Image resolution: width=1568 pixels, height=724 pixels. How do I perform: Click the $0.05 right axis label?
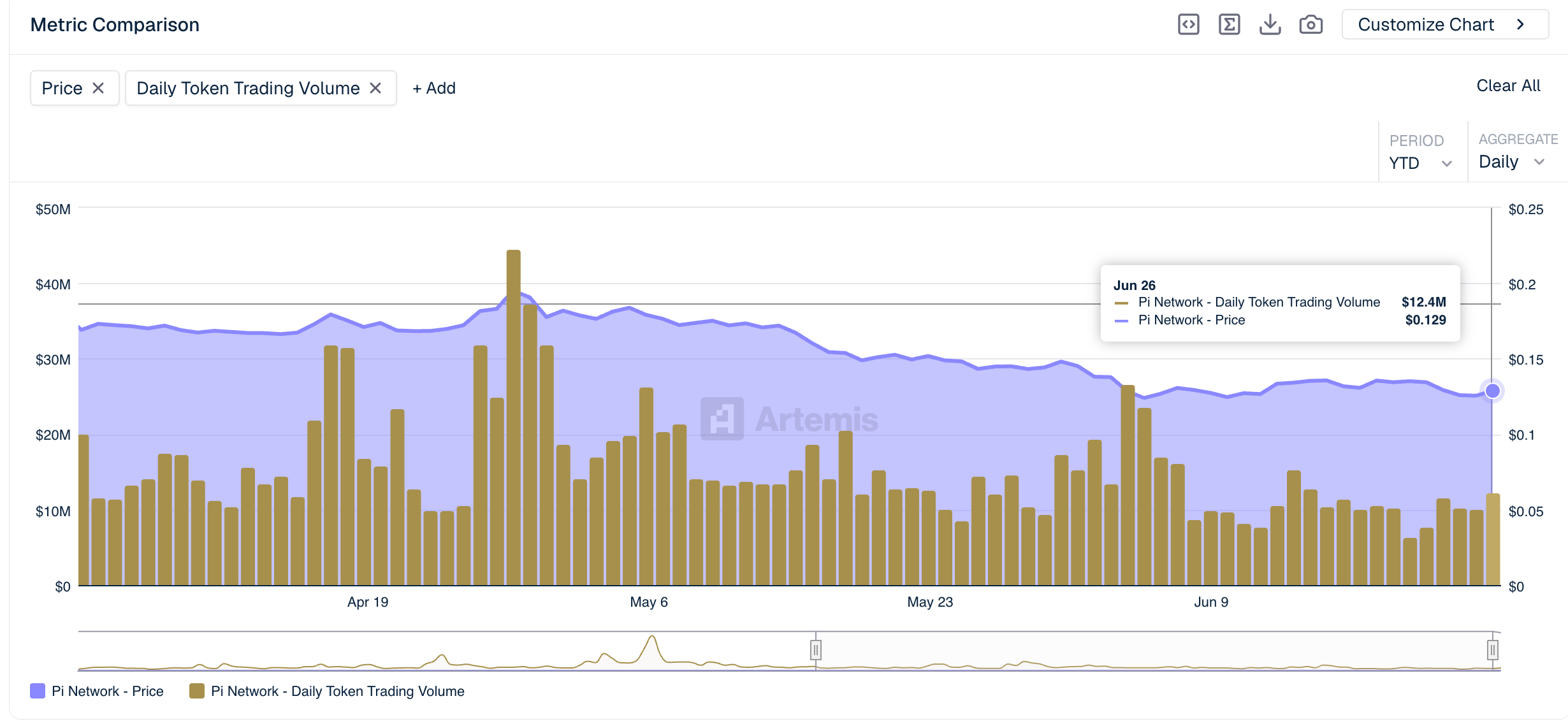1526,512
